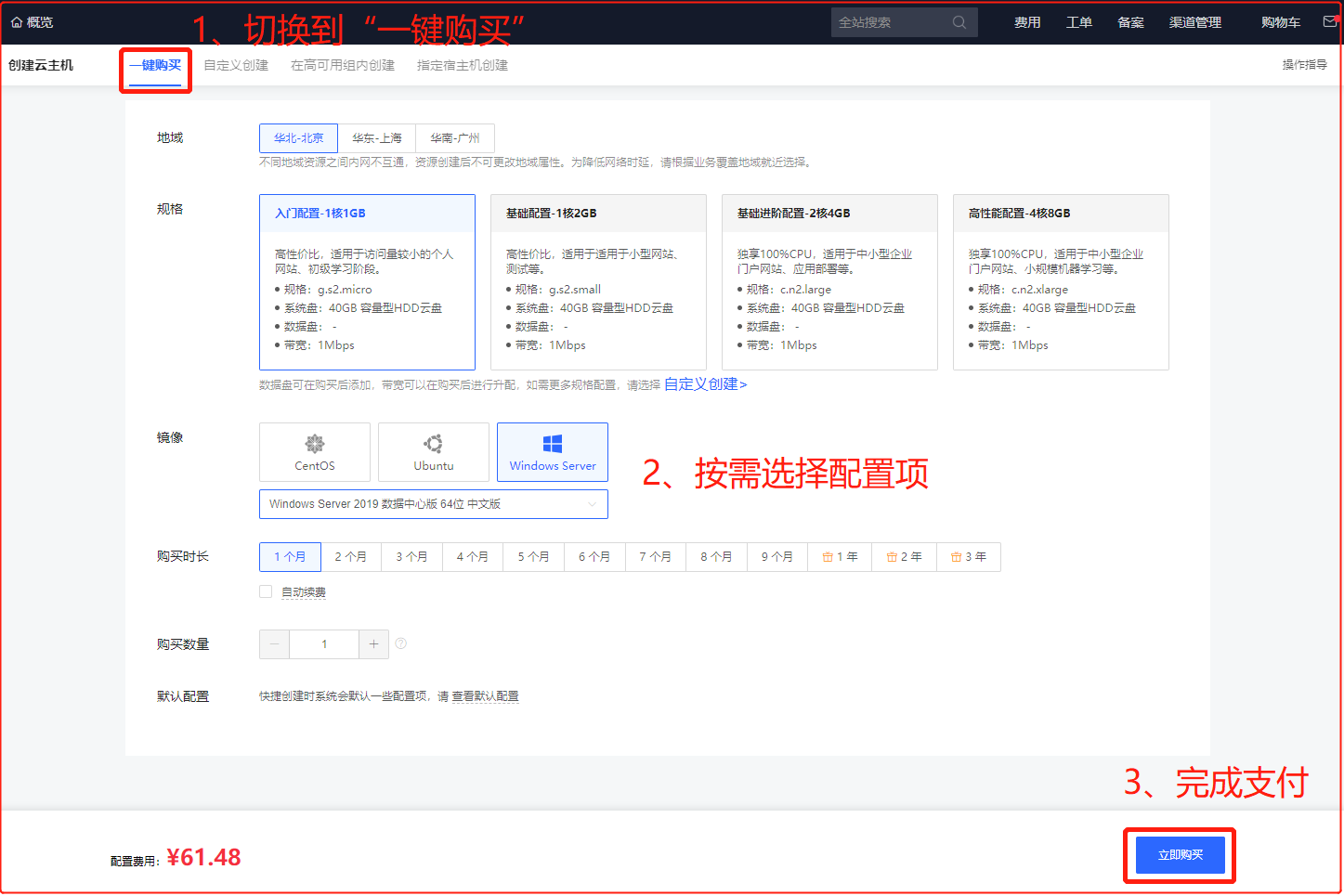Open the Windows Server 2019 version dropdown
The height and width of the screenshot is (896, 1344).
[434, 504]
